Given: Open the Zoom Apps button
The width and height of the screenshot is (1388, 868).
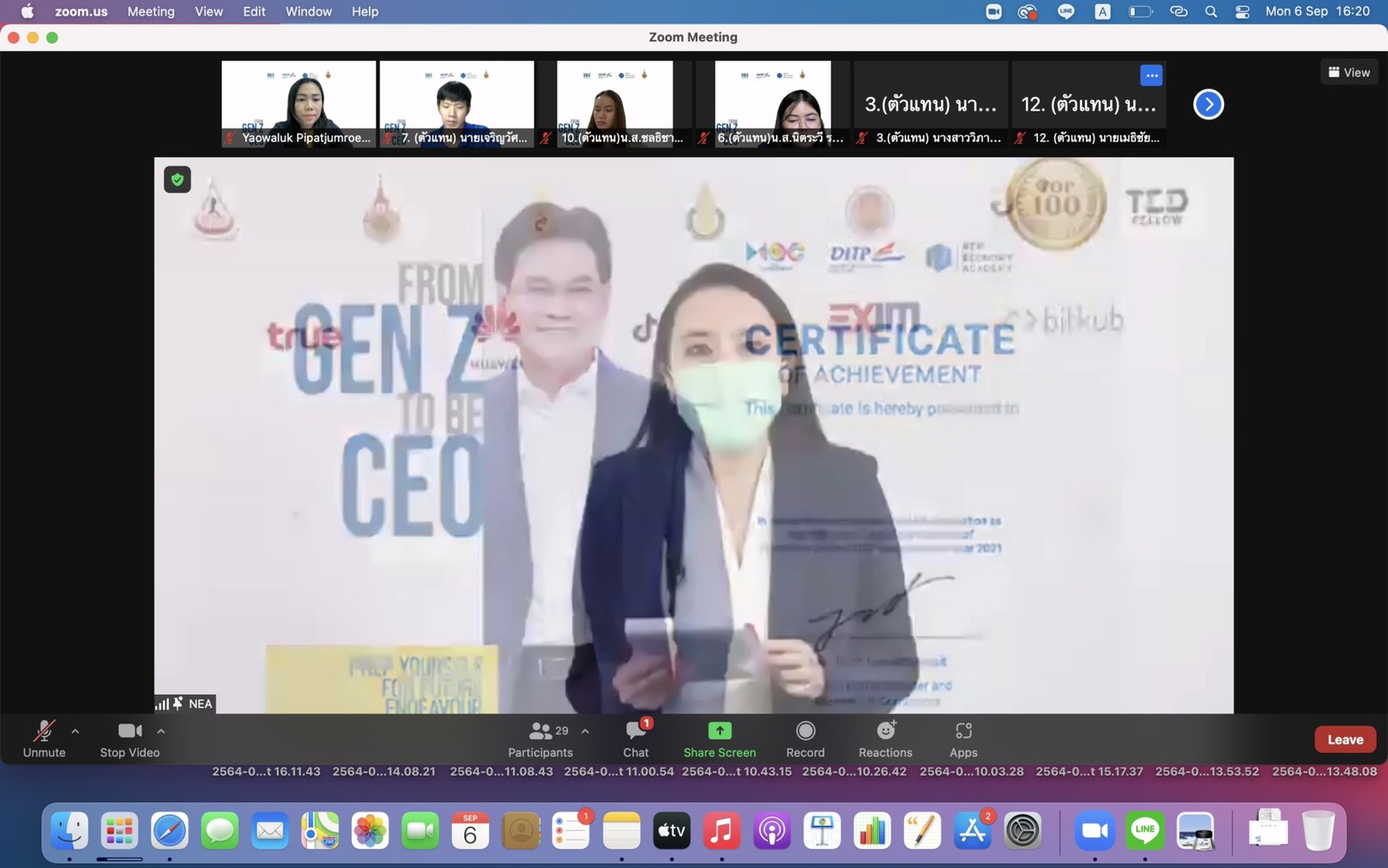Looking at the screenshot, I should 963,739.
